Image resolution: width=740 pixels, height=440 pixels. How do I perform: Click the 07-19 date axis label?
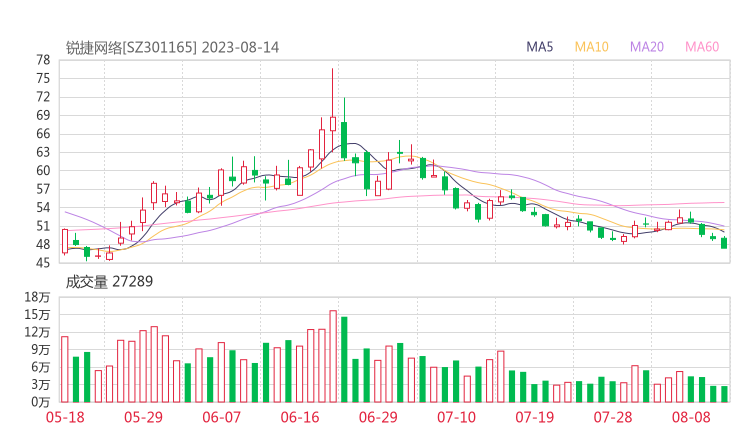click(534, 417)
